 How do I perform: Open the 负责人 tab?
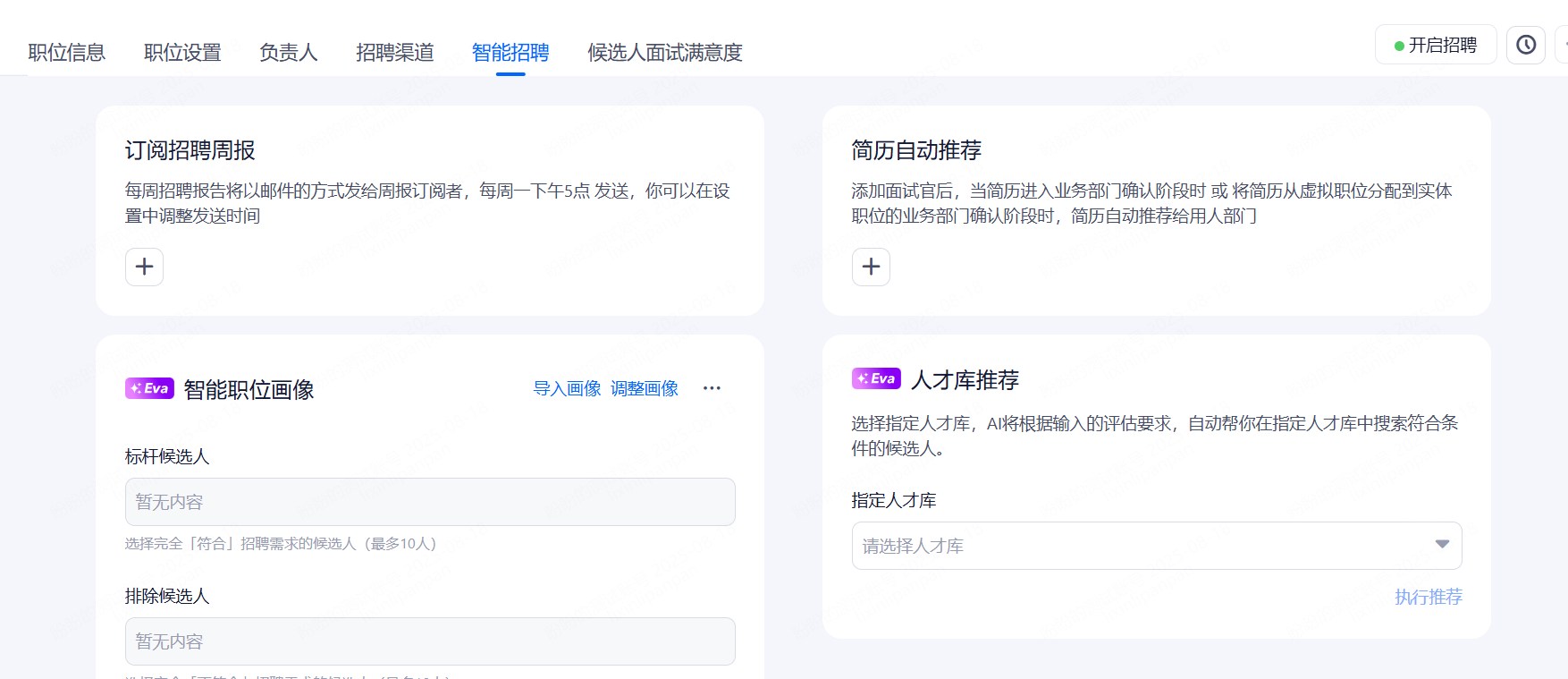pos(288,53)
